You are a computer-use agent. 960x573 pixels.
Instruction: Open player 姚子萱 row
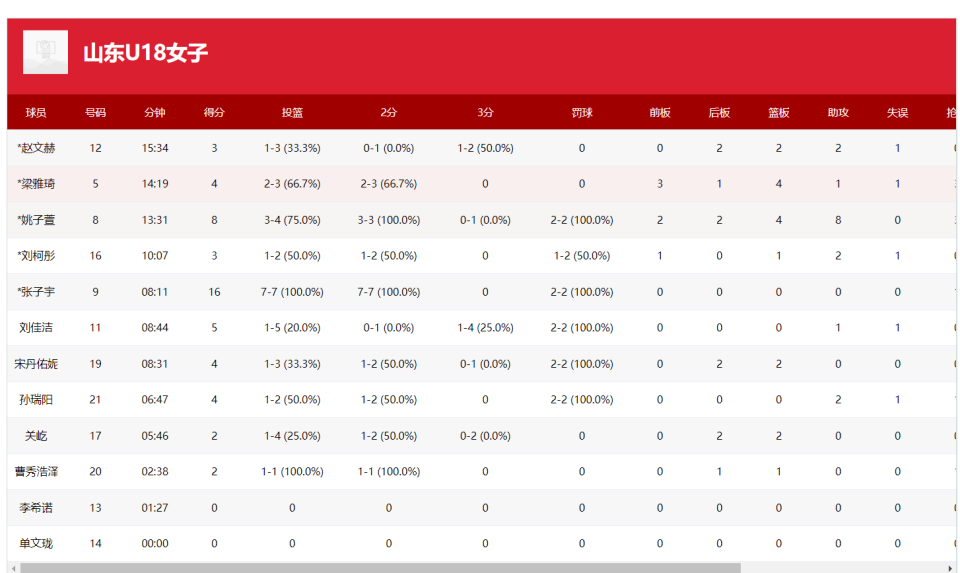pos(36,220)
